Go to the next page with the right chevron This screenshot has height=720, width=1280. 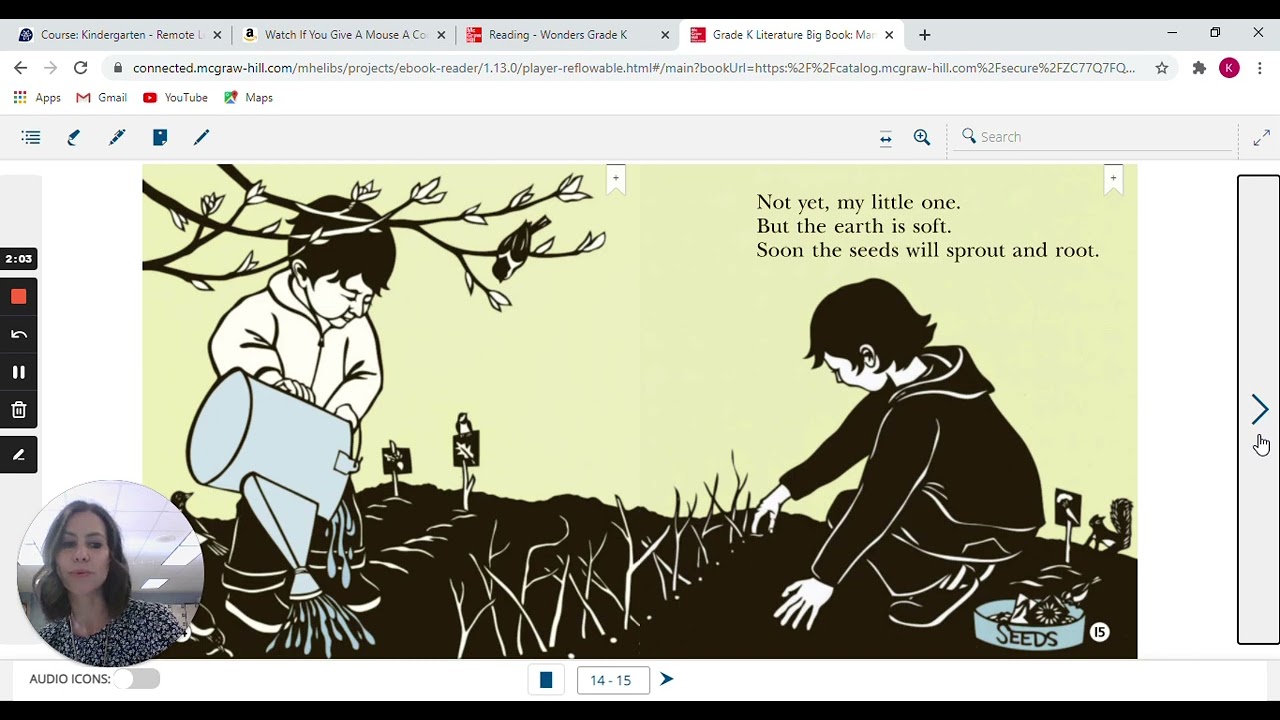coord(1260,409)
